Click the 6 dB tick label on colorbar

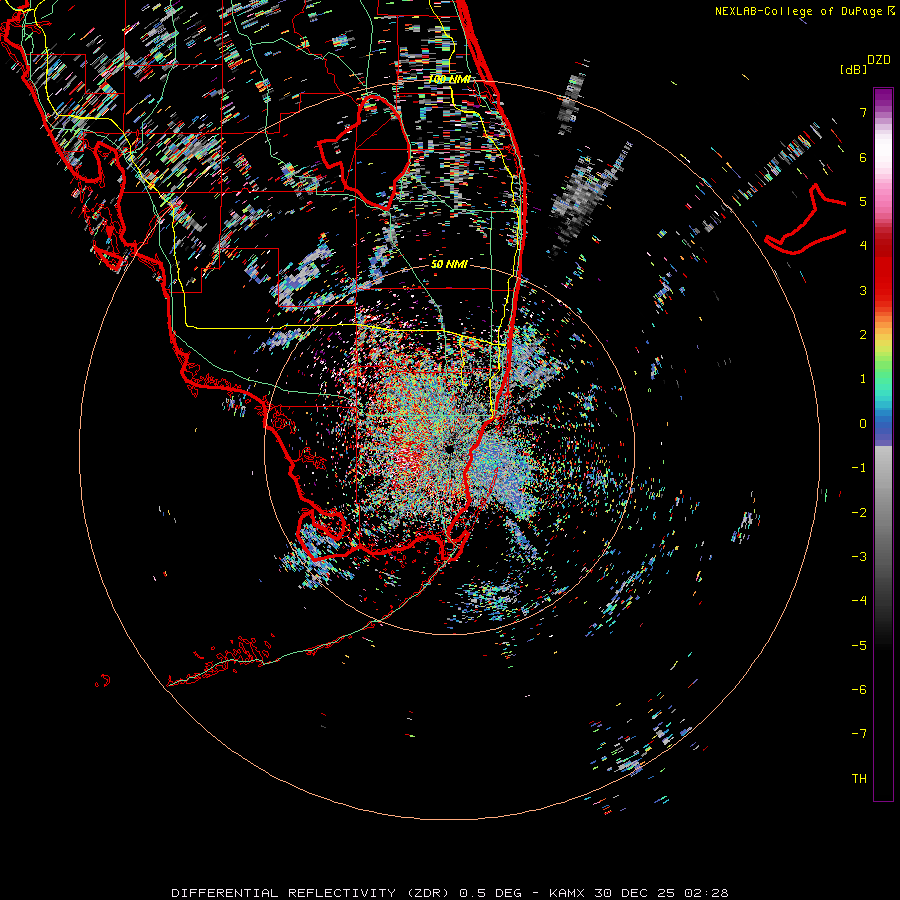tap(863, 157)
